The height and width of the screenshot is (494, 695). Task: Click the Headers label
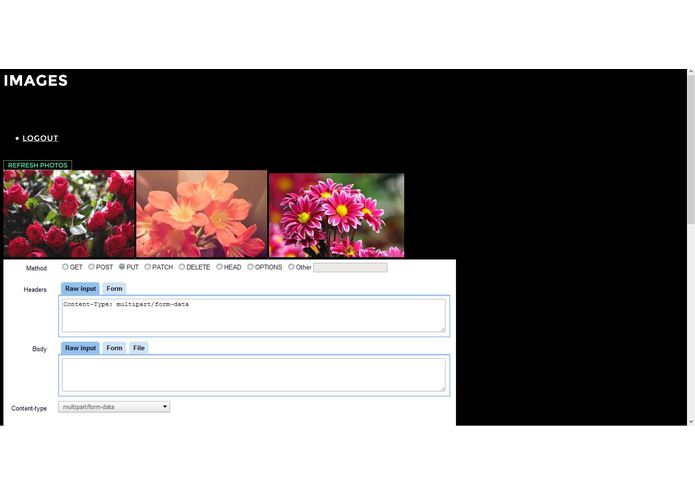pos(35,289)
